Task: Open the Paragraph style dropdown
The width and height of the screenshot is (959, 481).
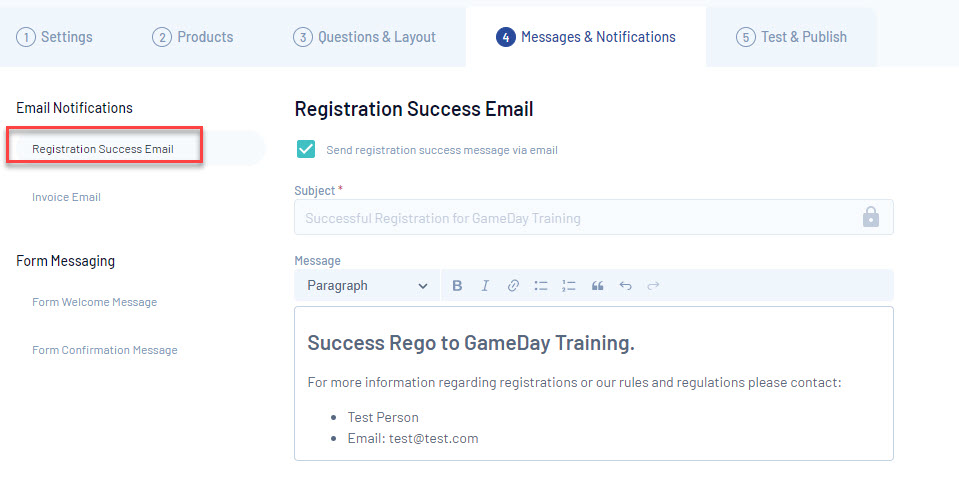Action: click(x=366, y=286)
